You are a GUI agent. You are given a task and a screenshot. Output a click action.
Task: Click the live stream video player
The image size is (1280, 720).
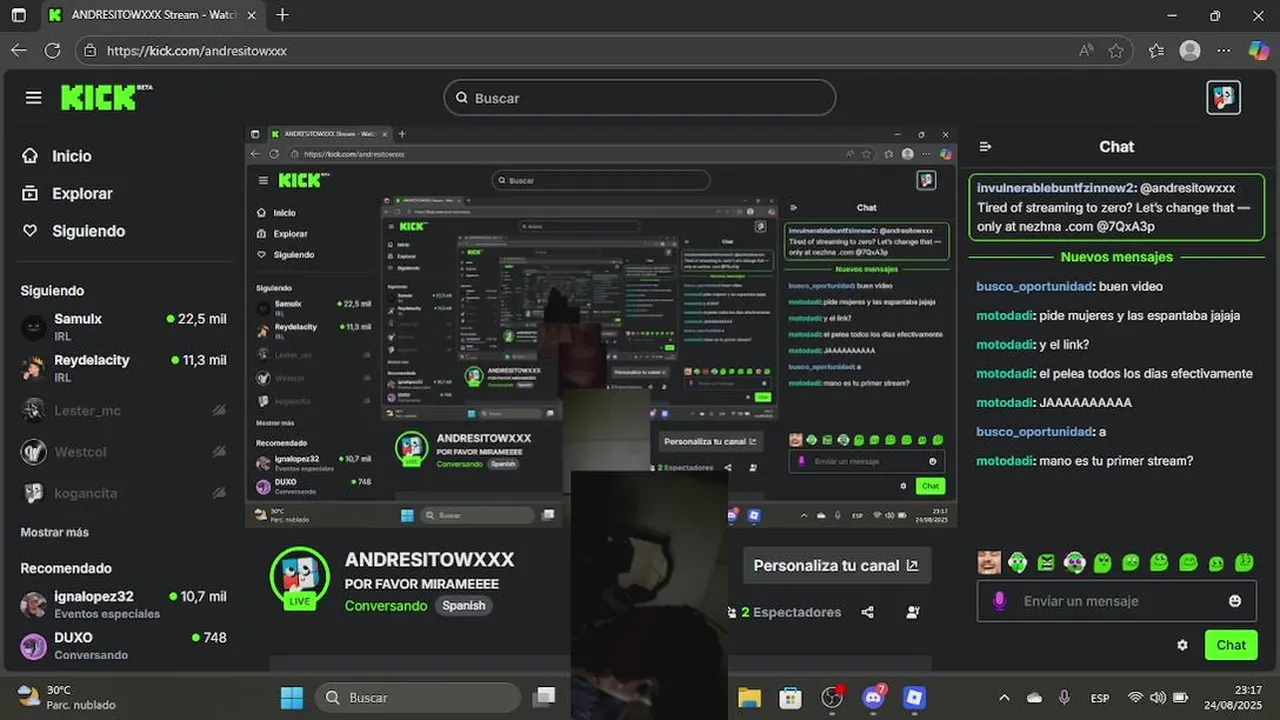point(601,326)
